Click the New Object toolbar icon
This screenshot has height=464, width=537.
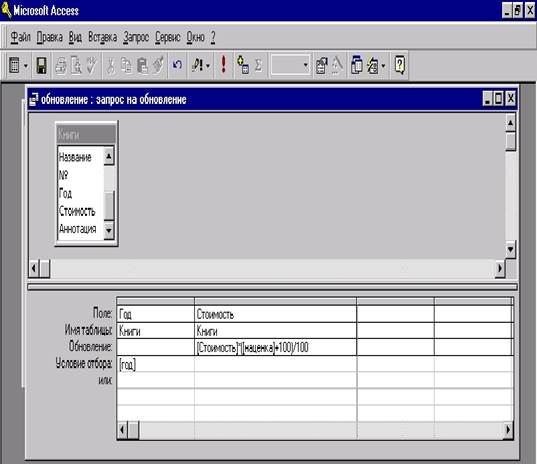tap(373, 65)
